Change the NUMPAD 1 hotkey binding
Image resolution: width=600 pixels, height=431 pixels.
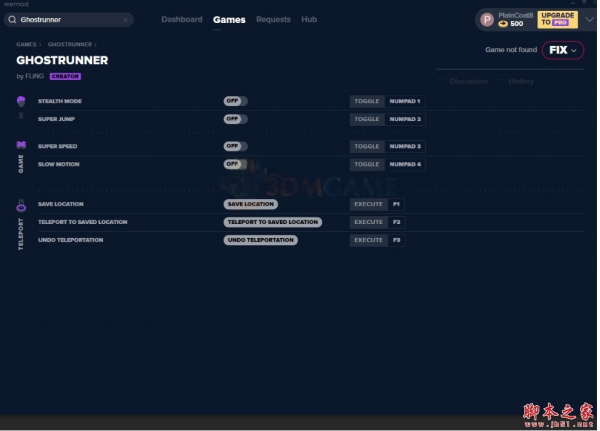point(405,101)
